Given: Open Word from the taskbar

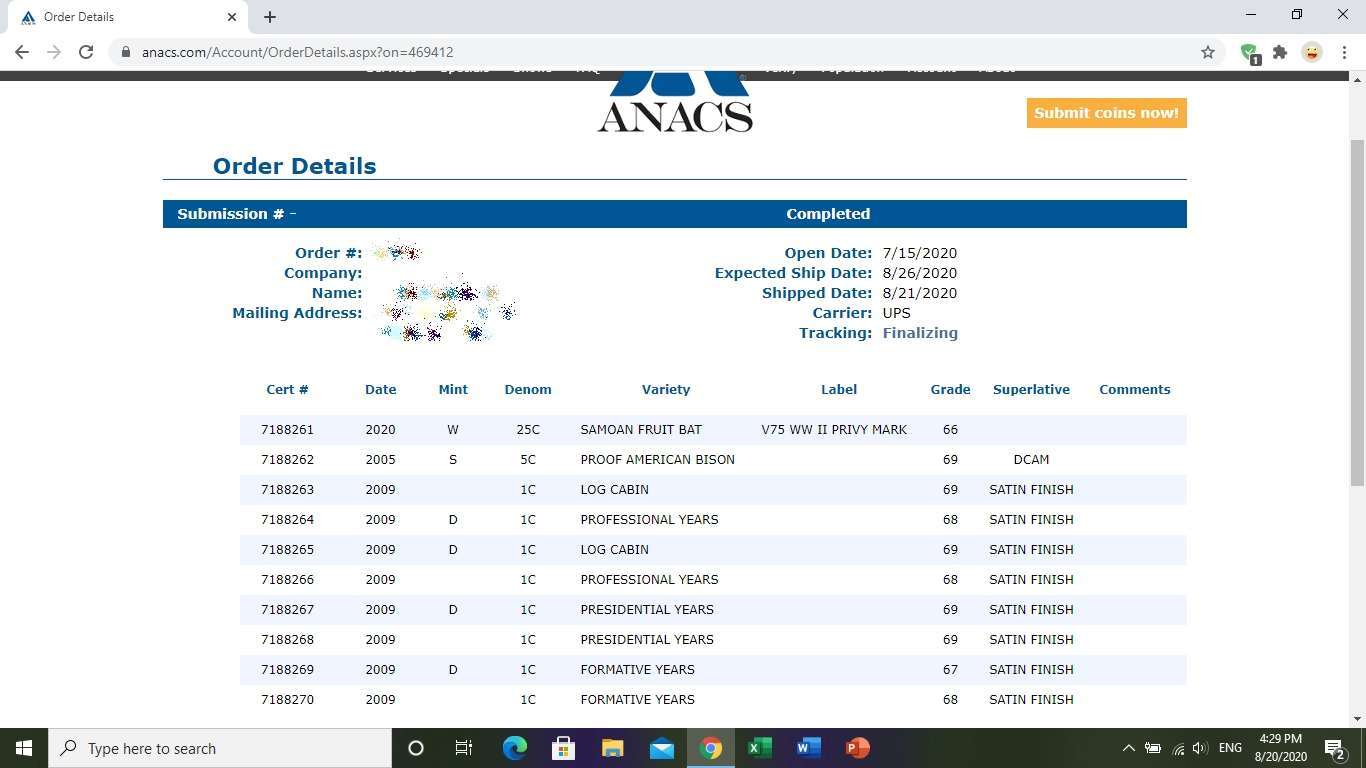Looking at the screenshot, I should [x=808, y=748].
